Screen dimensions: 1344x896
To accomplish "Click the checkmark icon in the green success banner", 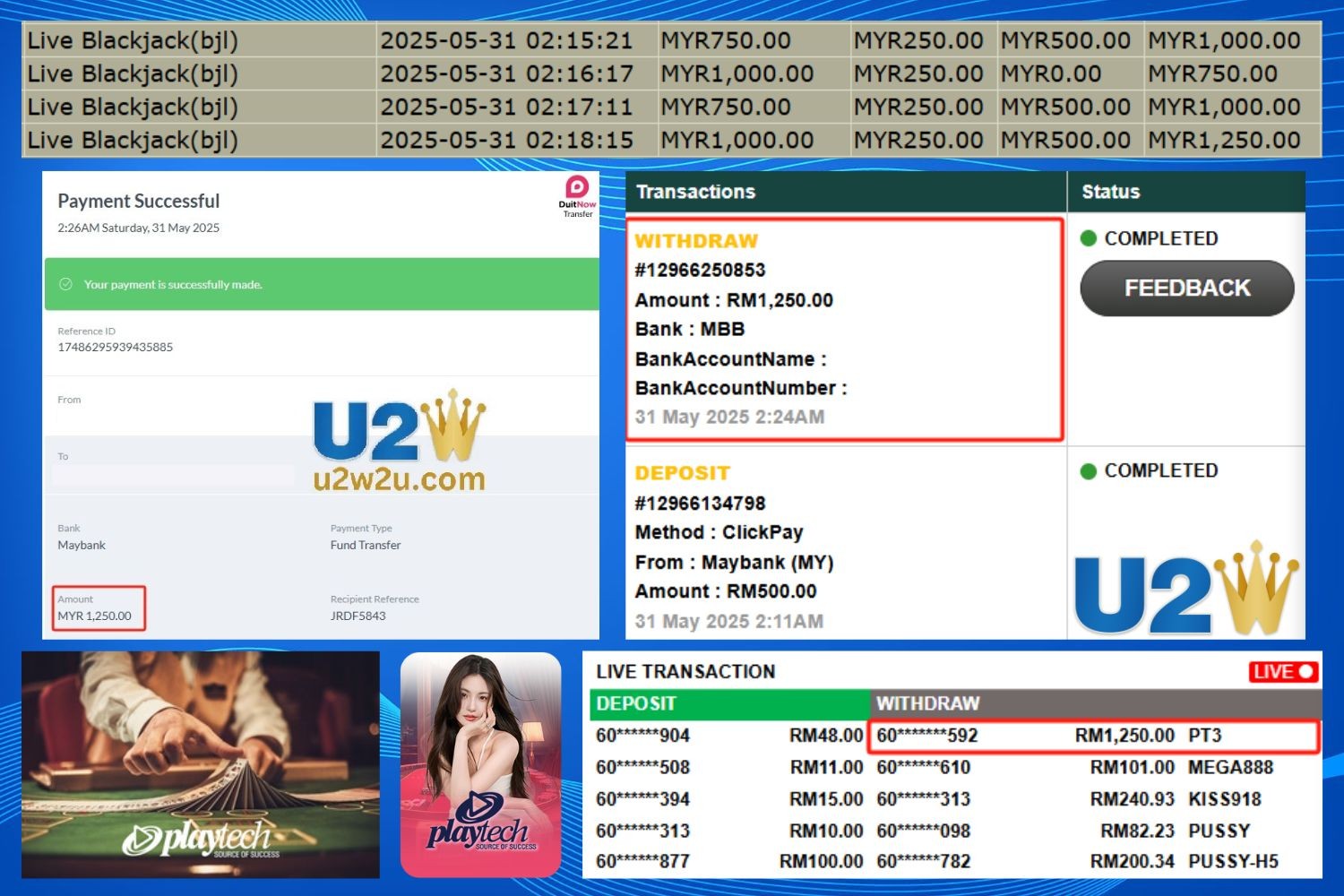I will (65, 284).
